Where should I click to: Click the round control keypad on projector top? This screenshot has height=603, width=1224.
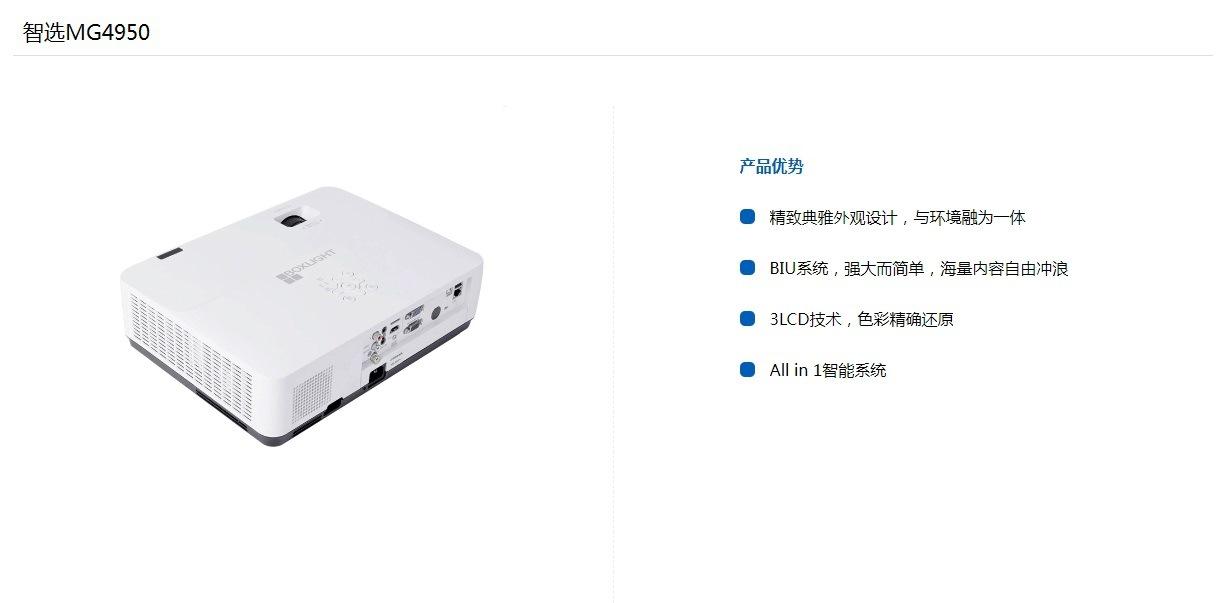[347, 286]
